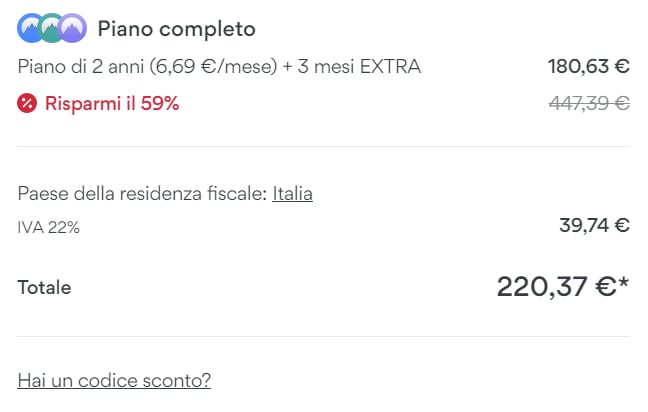Click the 'Hai un codice sconto?' link
648x412 pixels.
[x=114, y=380]
